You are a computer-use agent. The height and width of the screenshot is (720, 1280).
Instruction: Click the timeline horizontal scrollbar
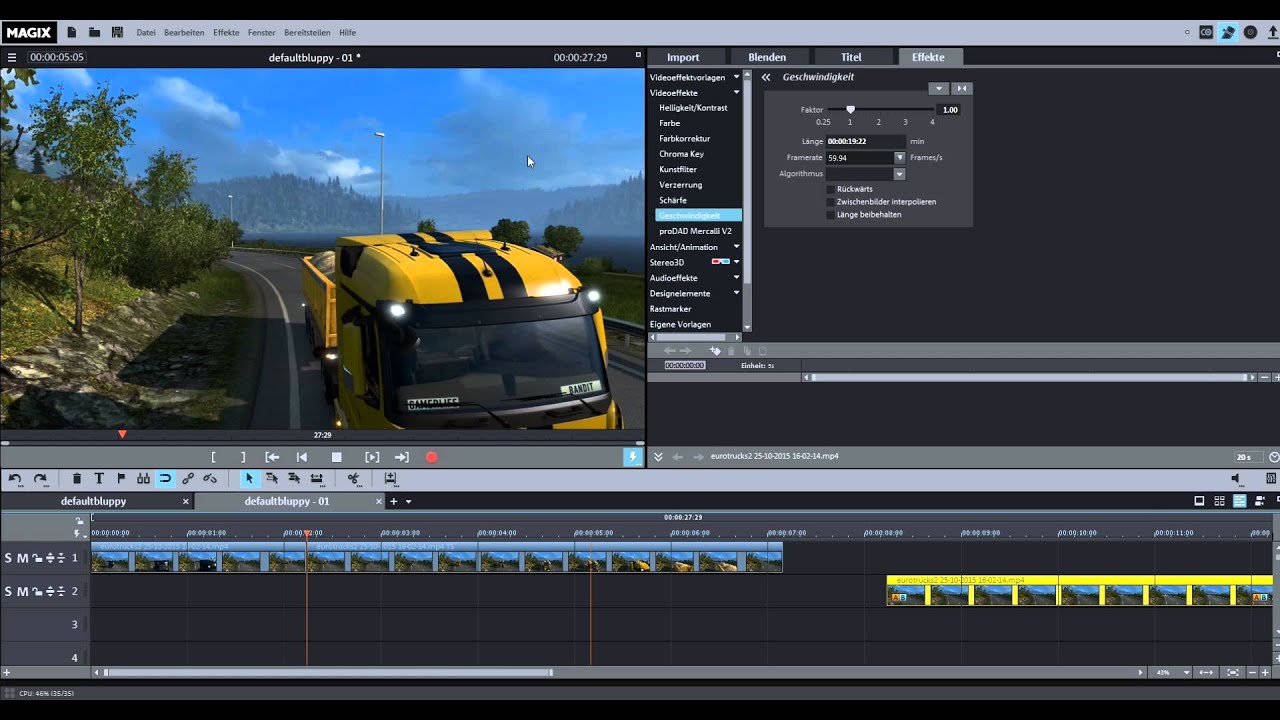(328, 673)
